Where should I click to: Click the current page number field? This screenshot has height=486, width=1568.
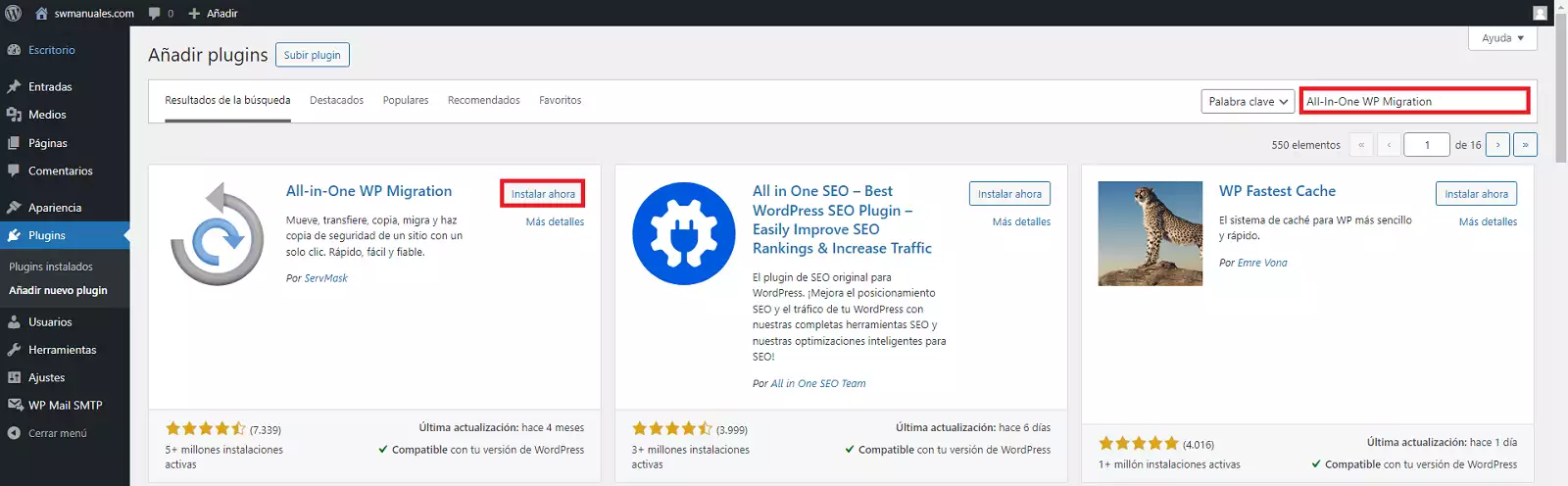[x=1427, y=145]
